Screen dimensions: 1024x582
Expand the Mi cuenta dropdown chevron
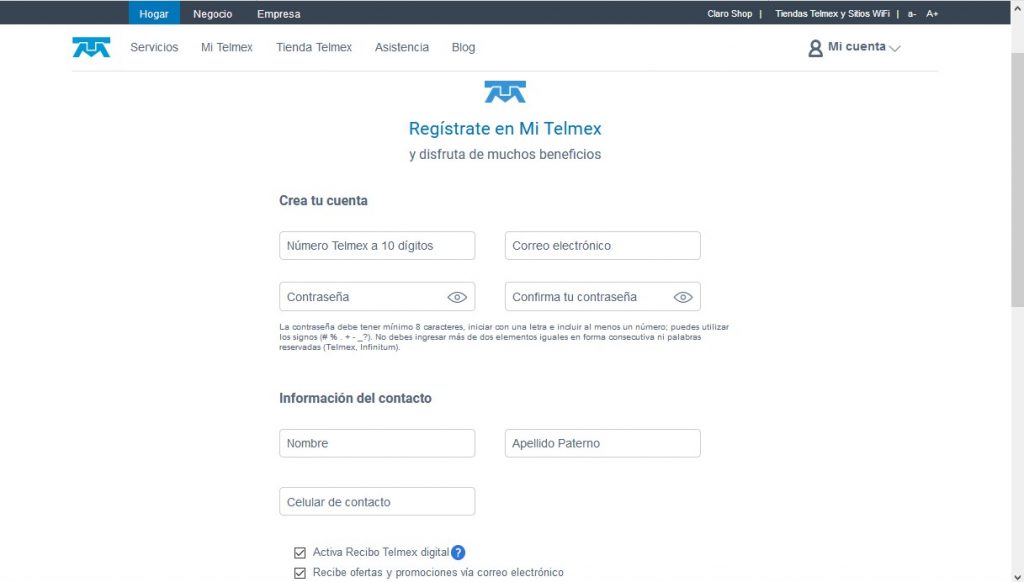point(895,48)
